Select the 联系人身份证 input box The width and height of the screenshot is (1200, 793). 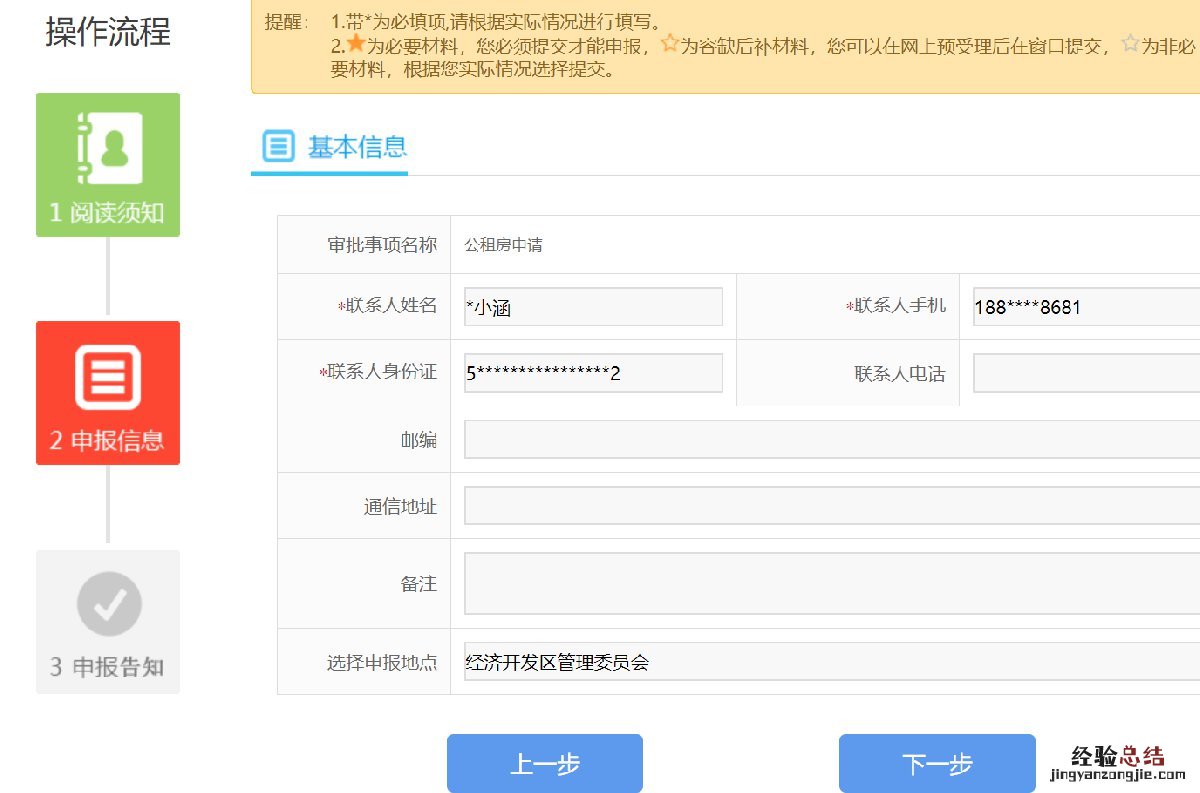tap(593, 373)
